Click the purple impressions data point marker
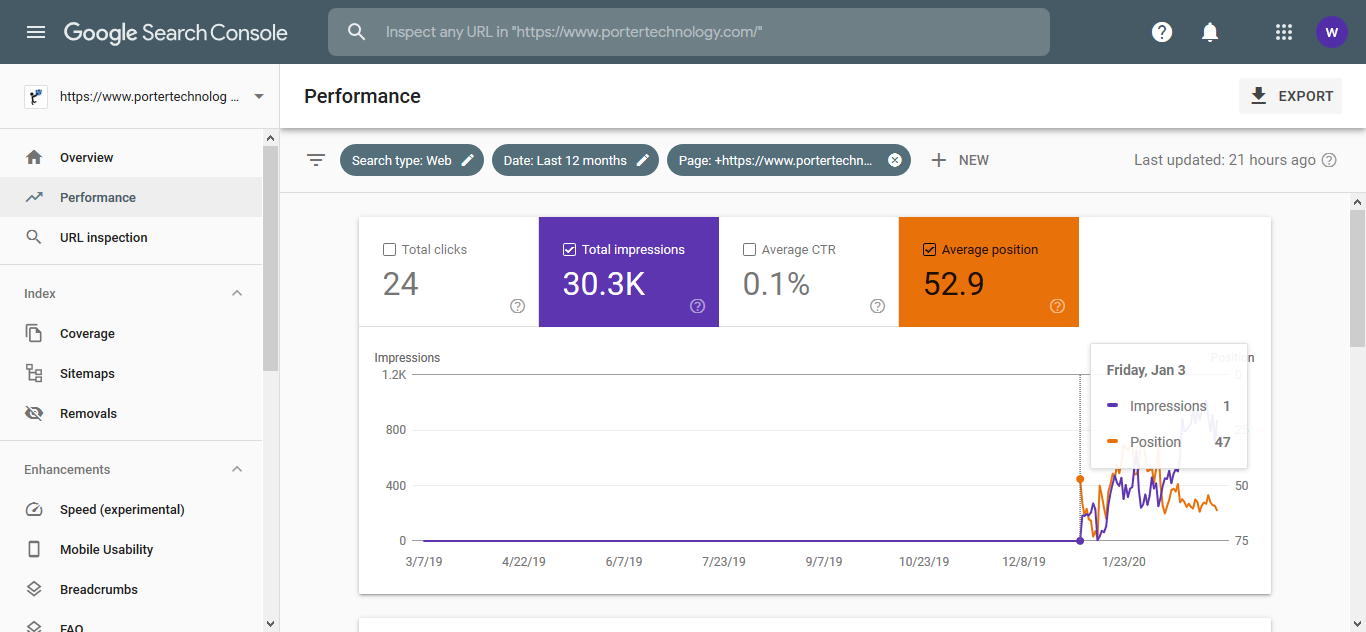Viewport: 1366px width, 632px height. click(x=1080, y=541)
